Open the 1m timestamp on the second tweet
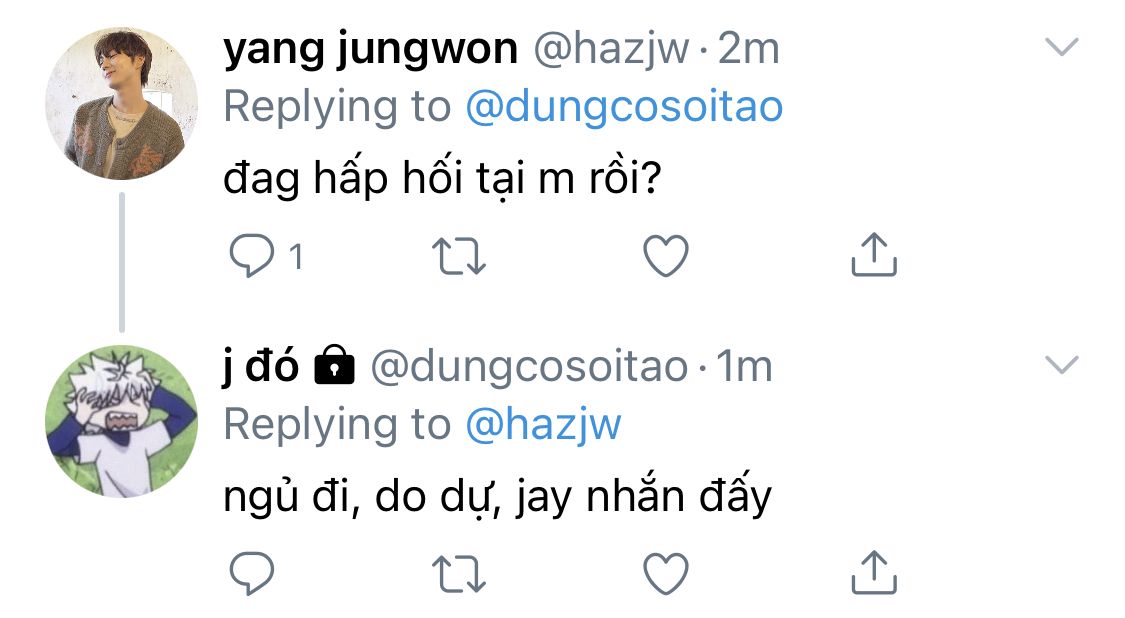This screenshot has width=1125, height=618. (744, 367)
